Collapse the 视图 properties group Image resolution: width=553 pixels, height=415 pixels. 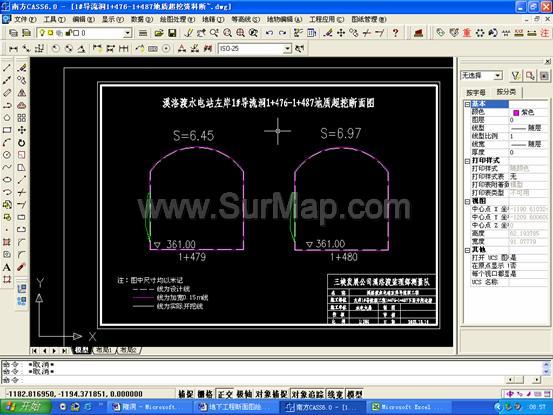(x=467, y=201)
